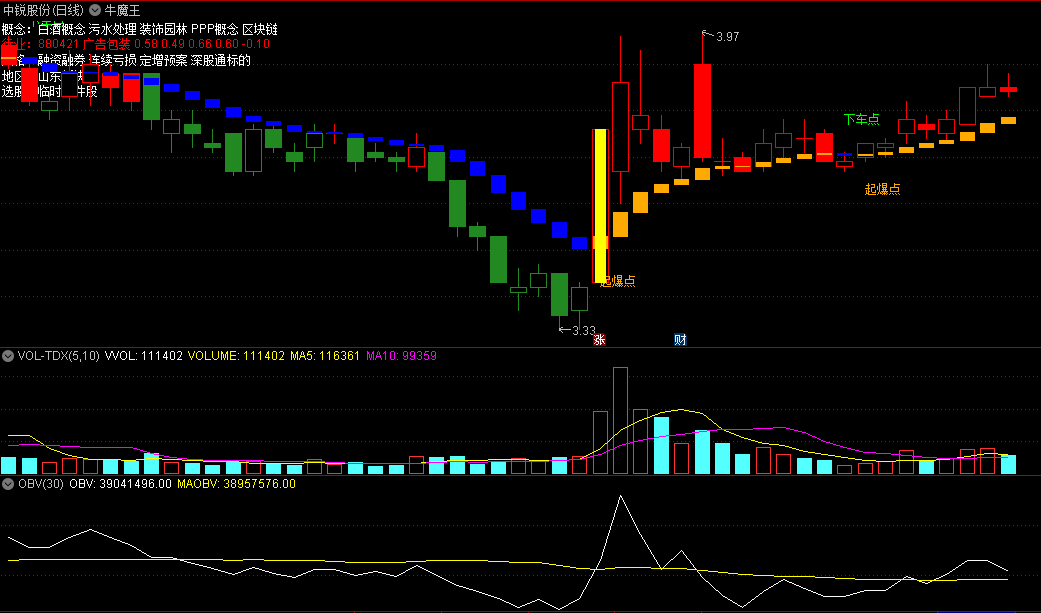Click the OBV(30) indicator label
Viewport: 1041px width, 613px height.
coord(40,484)
